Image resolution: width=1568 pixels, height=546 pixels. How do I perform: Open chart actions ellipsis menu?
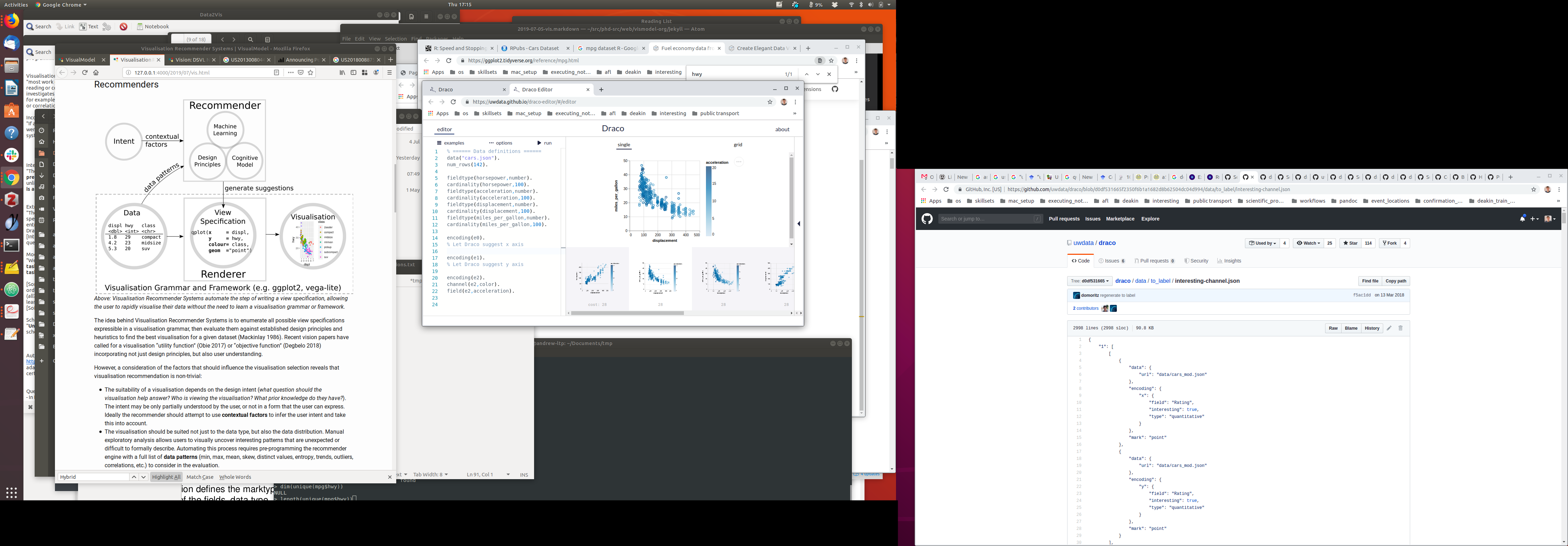click(738, 162)
